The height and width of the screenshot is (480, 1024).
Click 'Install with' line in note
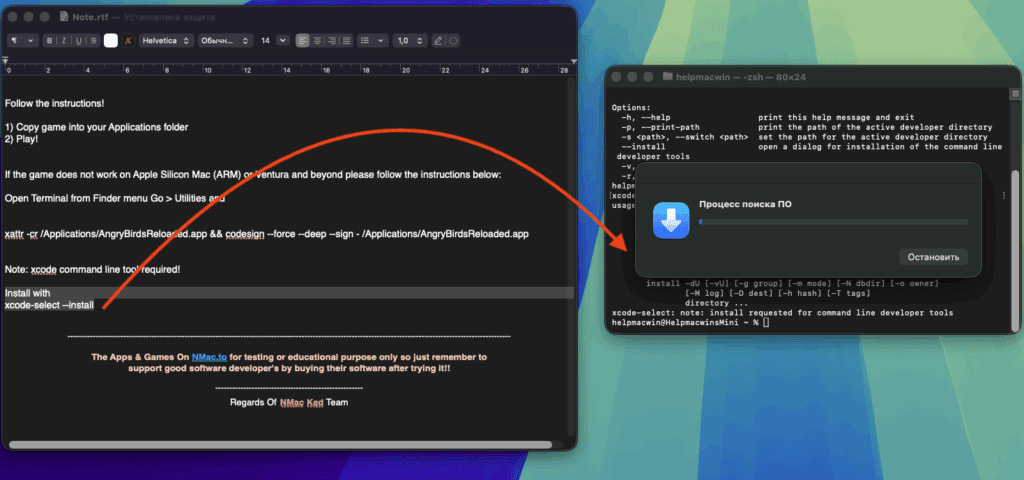pos(27,293)
